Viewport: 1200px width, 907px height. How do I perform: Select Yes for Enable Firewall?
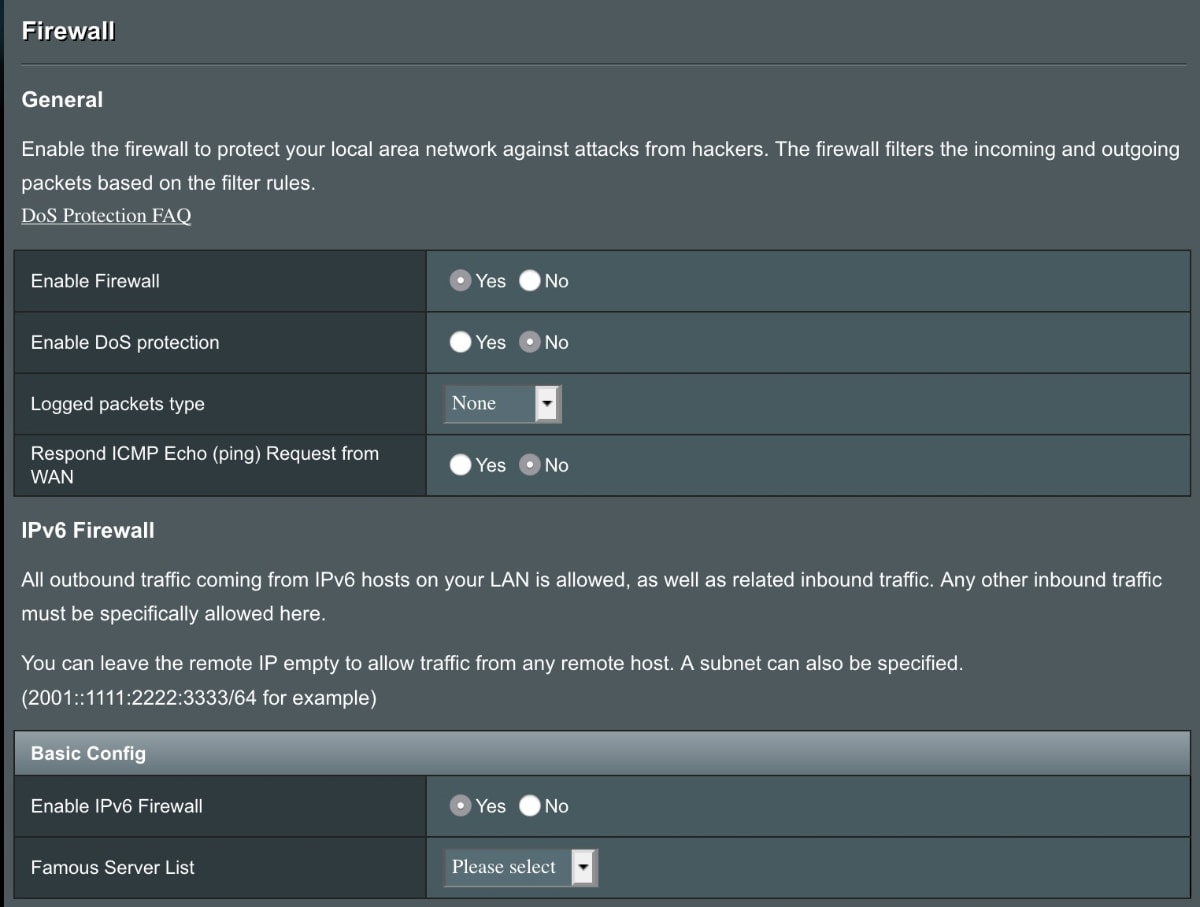[460, 281]
